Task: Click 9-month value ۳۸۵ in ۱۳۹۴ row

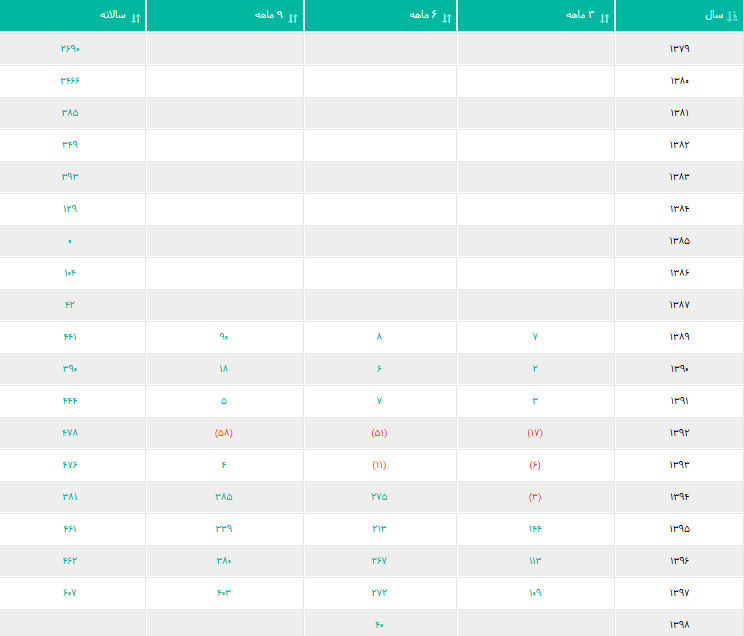Action: pyautogui.click(x=223, y=497)
